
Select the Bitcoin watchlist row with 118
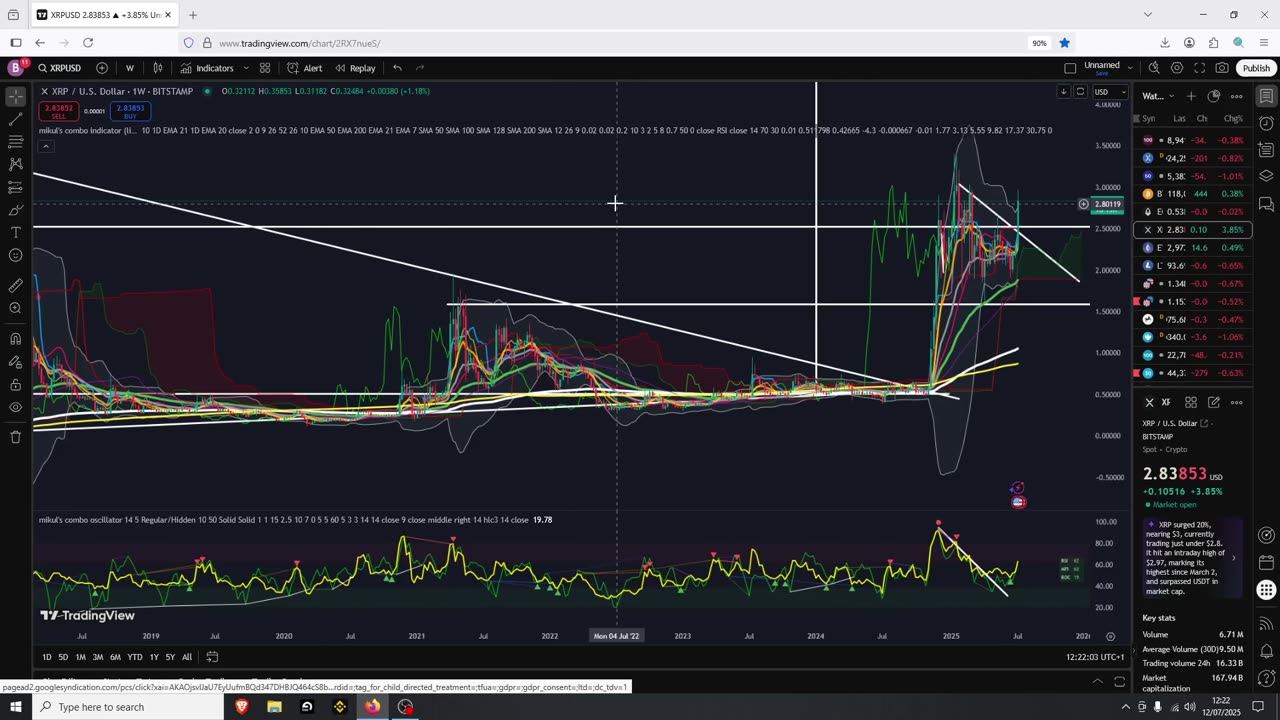pyautogui.click(x=1194, y=194)
